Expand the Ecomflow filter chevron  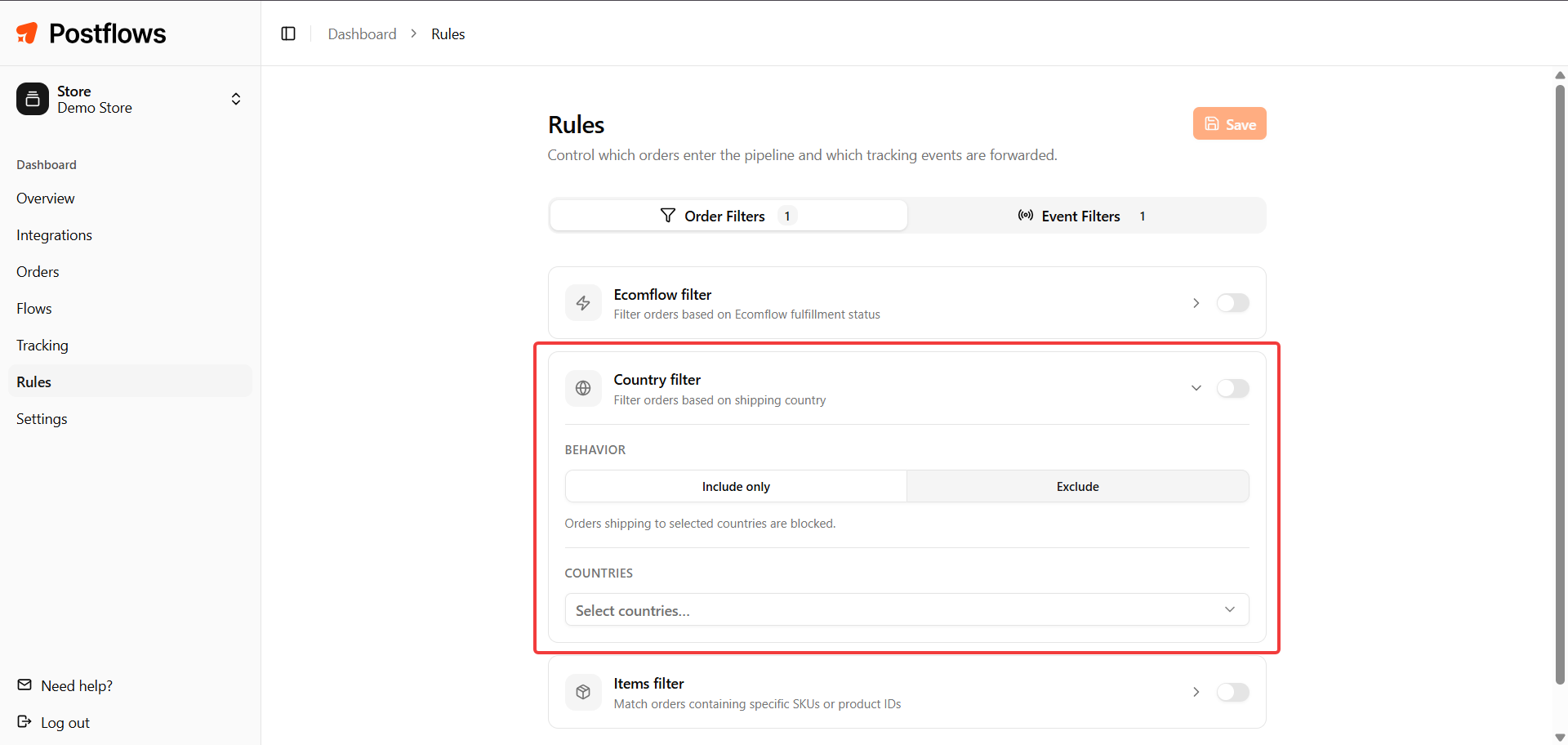(1196, 303)
